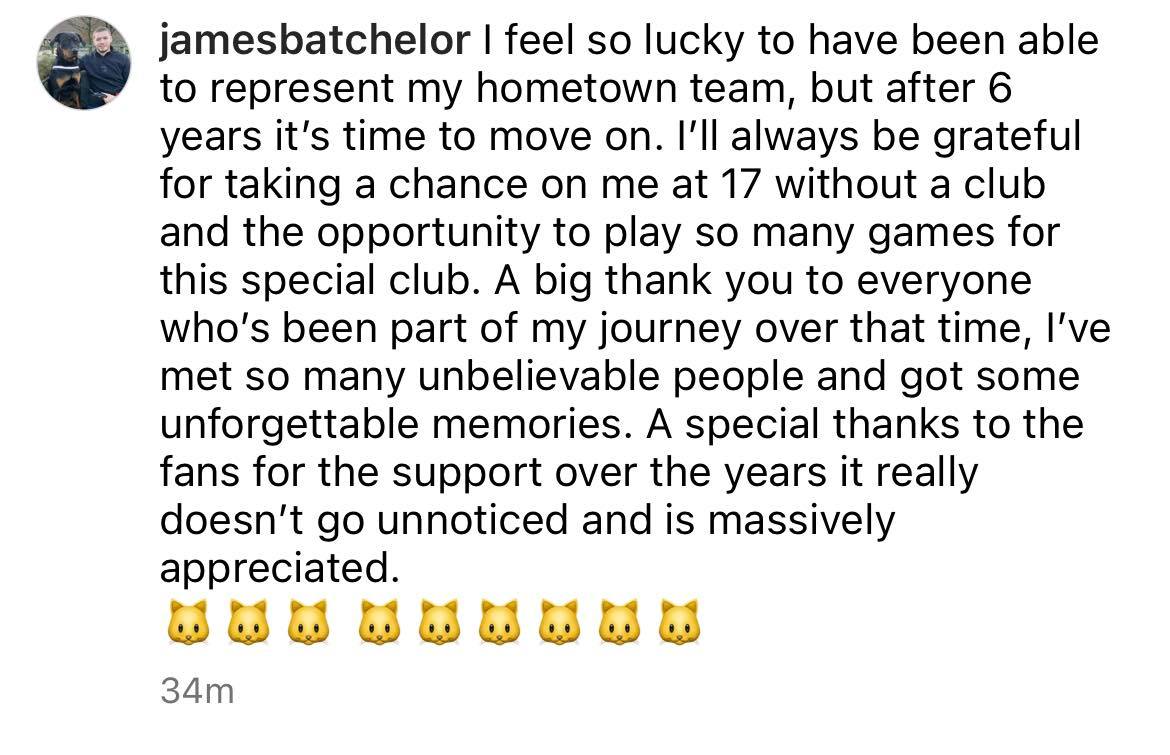This screenshot has width=1170, height=755.
Task: Click the word "massively" in the caption
Action: coord(801,521)
